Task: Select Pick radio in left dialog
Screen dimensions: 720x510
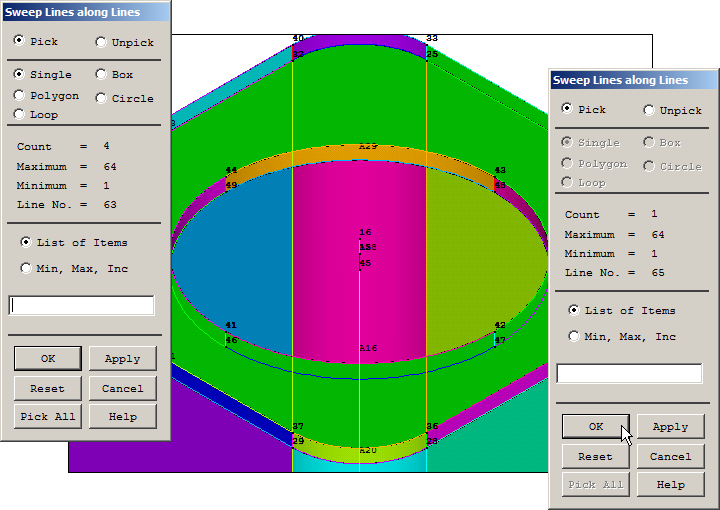Action: [19, 40]
